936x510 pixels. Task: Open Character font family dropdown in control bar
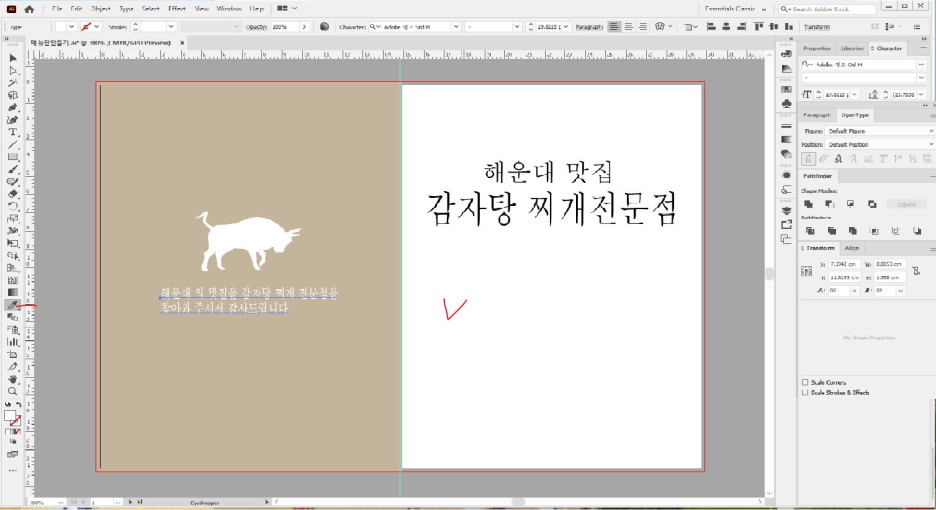(x=456, y=27)
